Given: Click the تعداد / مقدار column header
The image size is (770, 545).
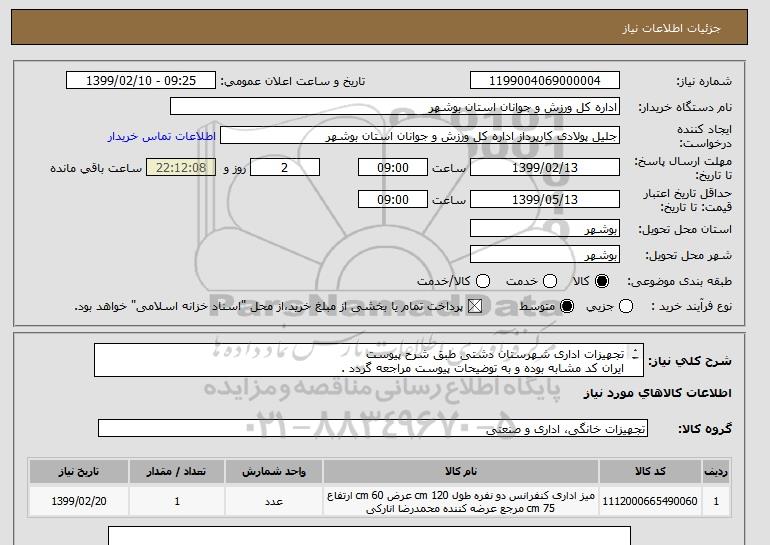Looking at the screenshot, I should point(177,471).
